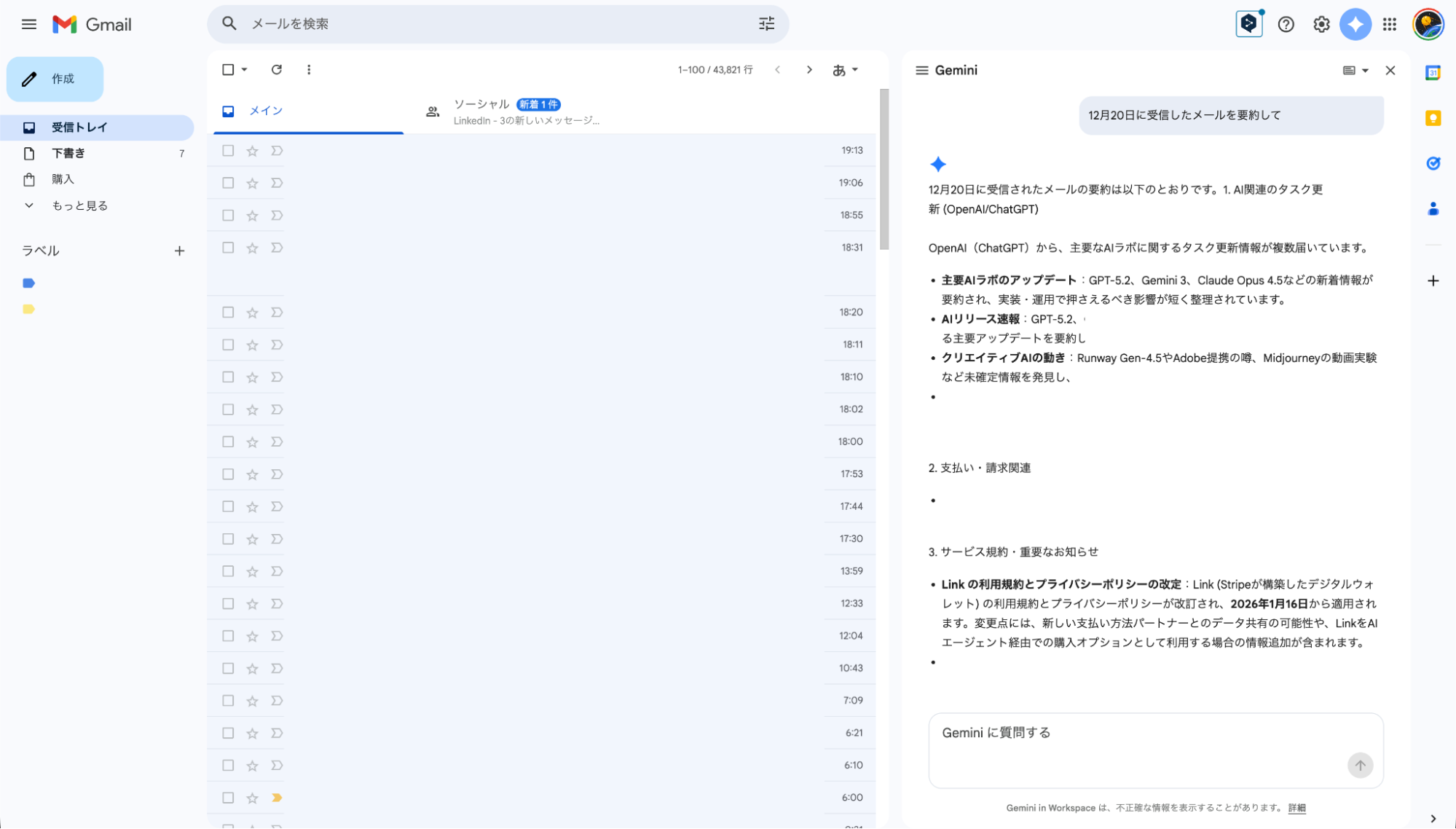Screen dimensions: 1456x829
Task: Open Contacts in the side panel
Action: click(1433, 209)
